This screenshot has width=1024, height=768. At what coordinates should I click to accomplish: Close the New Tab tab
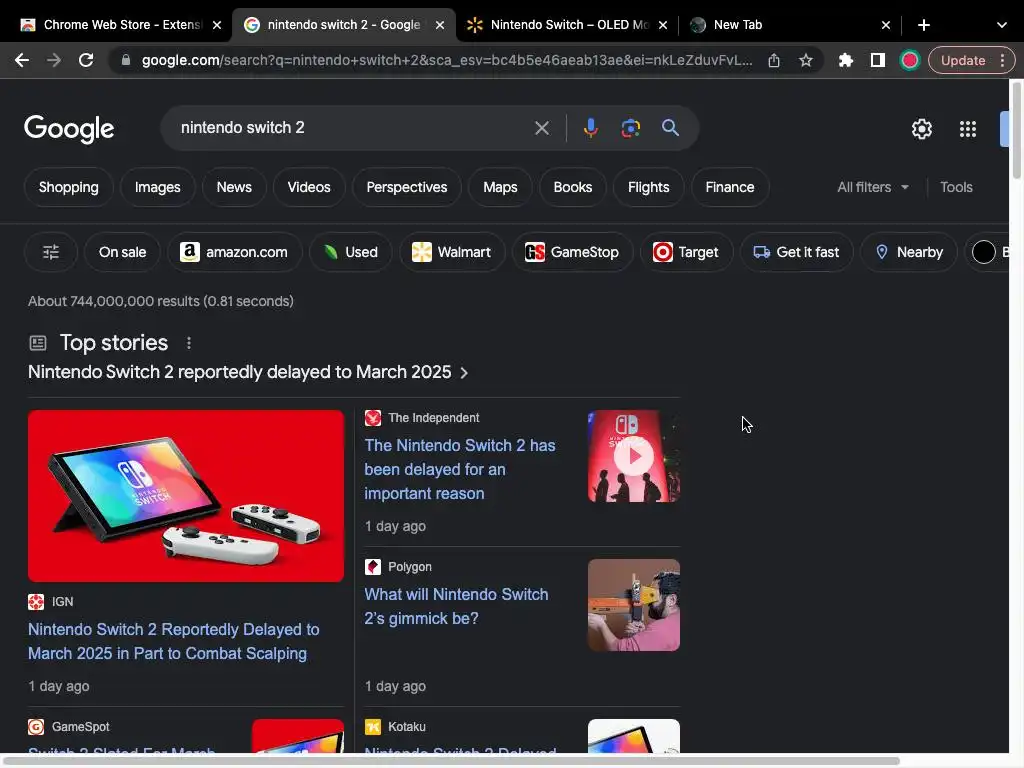point(886,25)
